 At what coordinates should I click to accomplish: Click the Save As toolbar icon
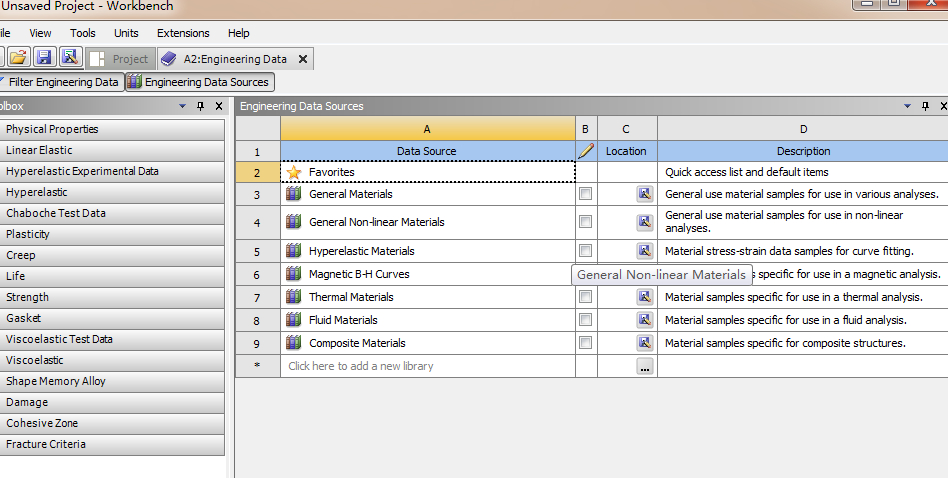pos(70,57)
